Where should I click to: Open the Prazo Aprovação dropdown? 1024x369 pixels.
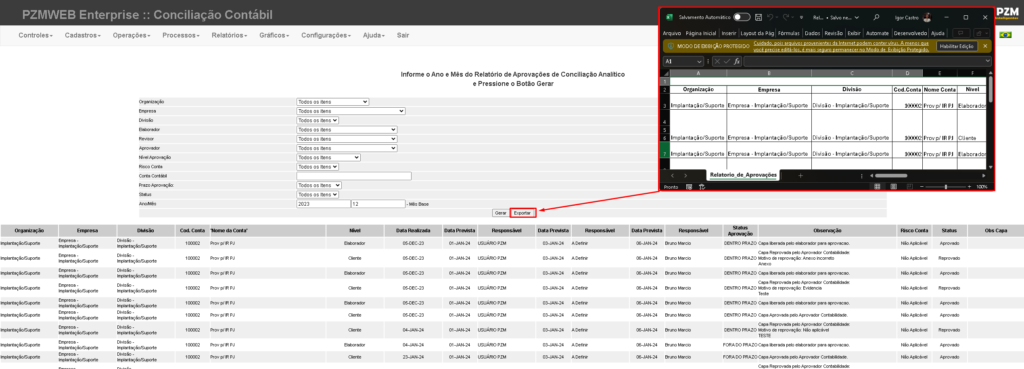[319, 185]
